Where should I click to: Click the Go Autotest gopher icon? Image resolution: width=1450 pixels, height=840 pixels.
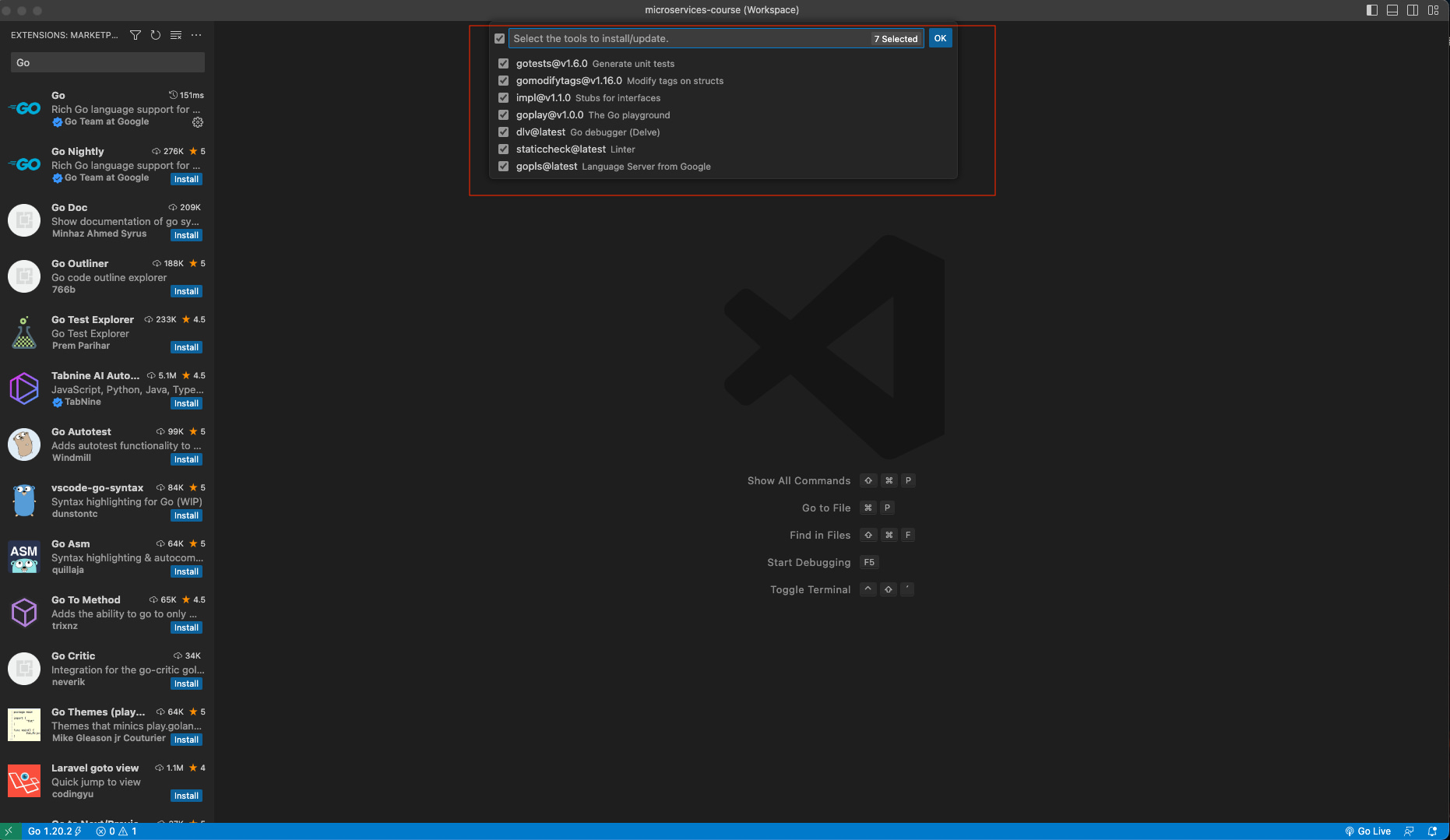[24, 445]
